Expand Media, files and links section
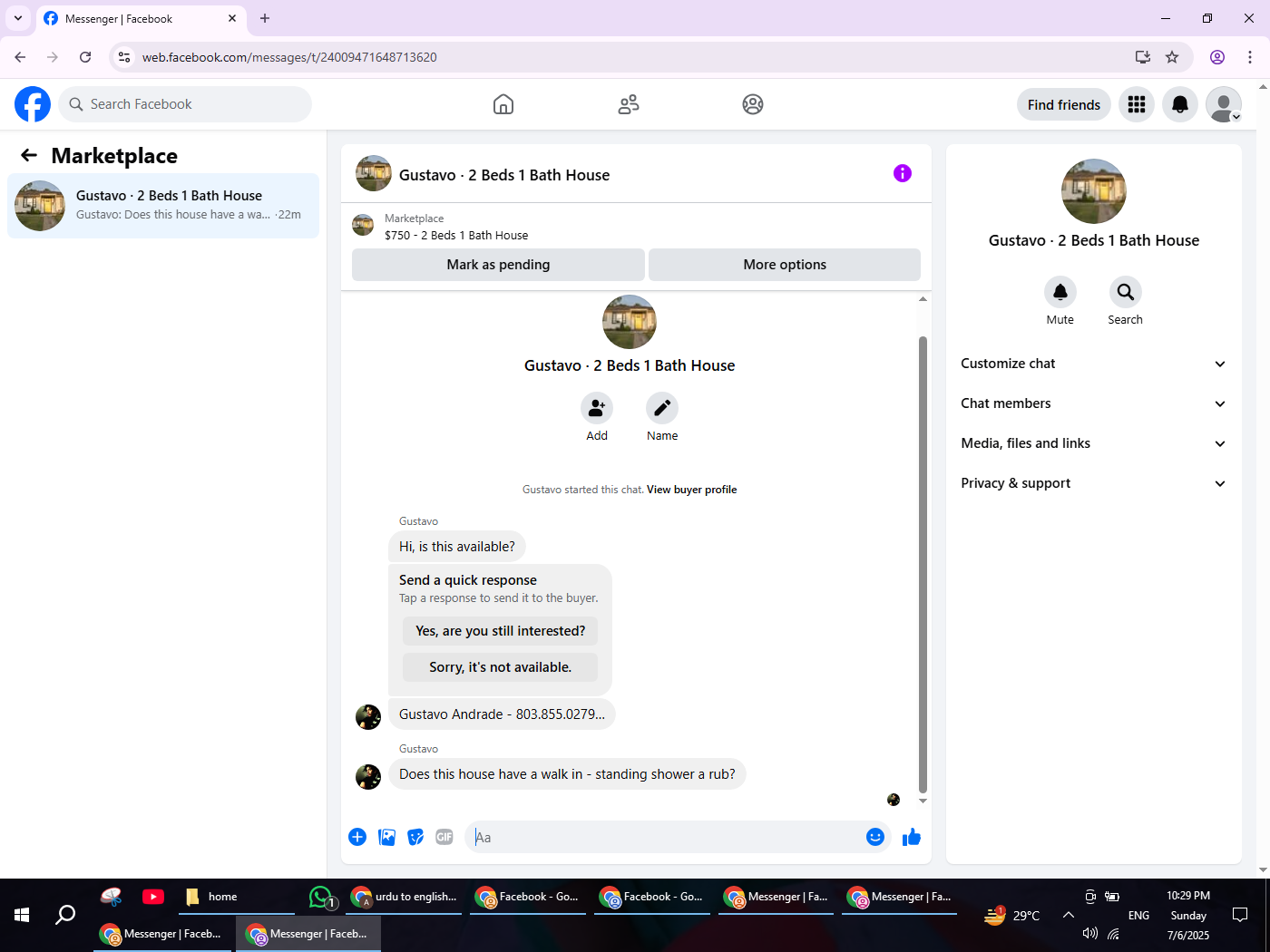 (x=1094, y=443)
